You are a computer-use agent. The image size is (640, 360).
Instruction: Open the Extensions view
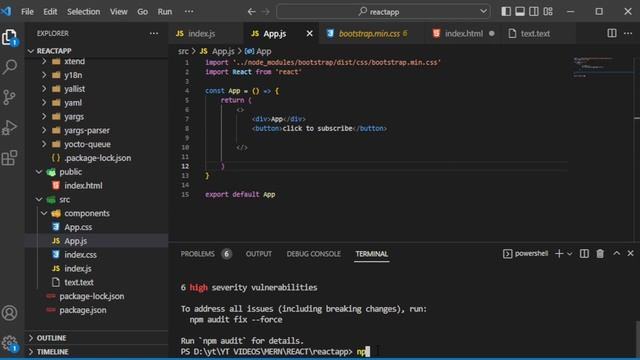point(9,158)
